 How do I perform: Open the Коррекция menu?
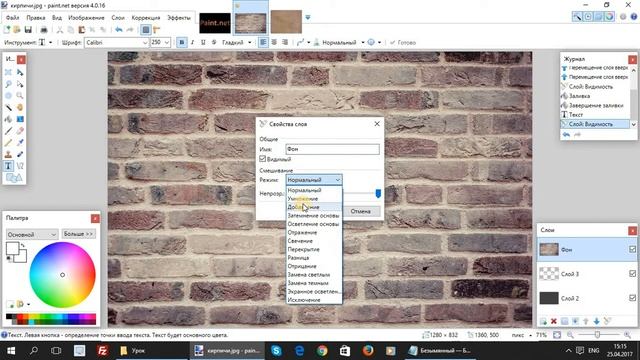pos(146,18)
